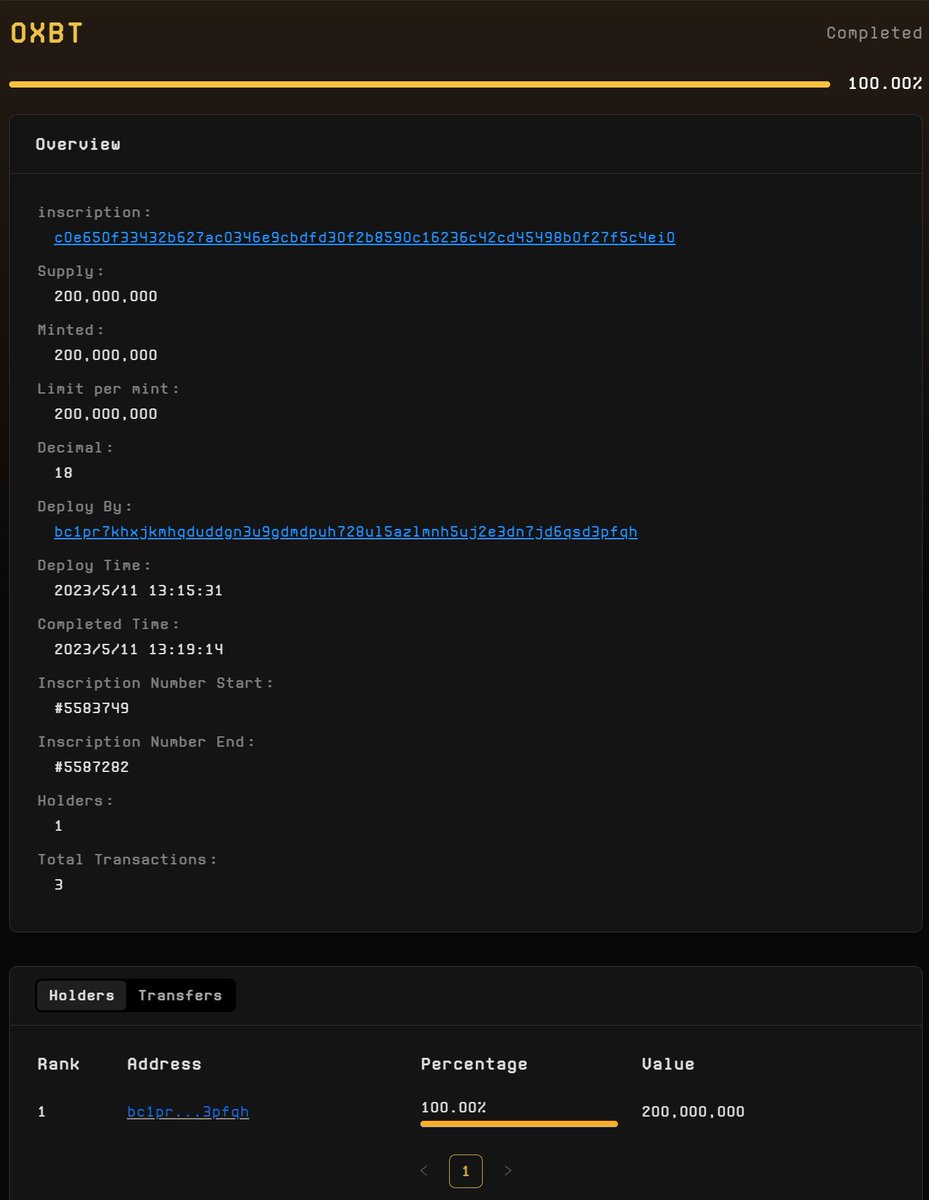The width and height of the screenshot is (929, 1200).
Task: Click Deploy Time value 2023/5/11 13:15:31
Action: [138, 591]
